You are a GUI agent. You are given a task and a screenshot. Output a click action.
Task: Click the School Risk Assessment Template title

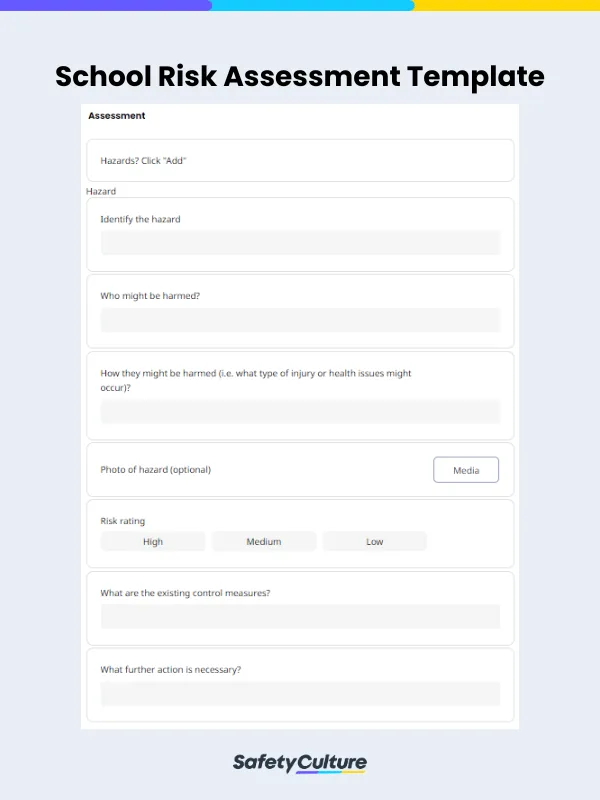pos(300,77)
